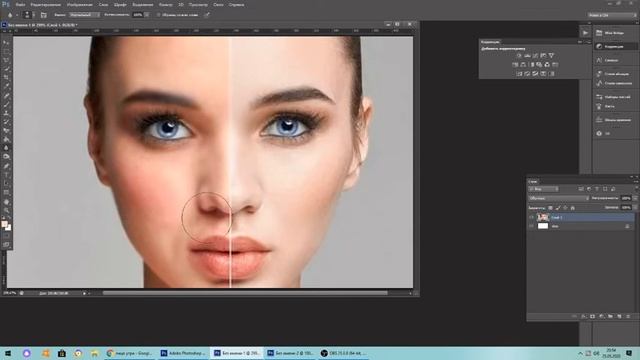Viewport: 640px width, 360px height.
Task: Open the layer filter type dropdown
Action: click(543, 189)
